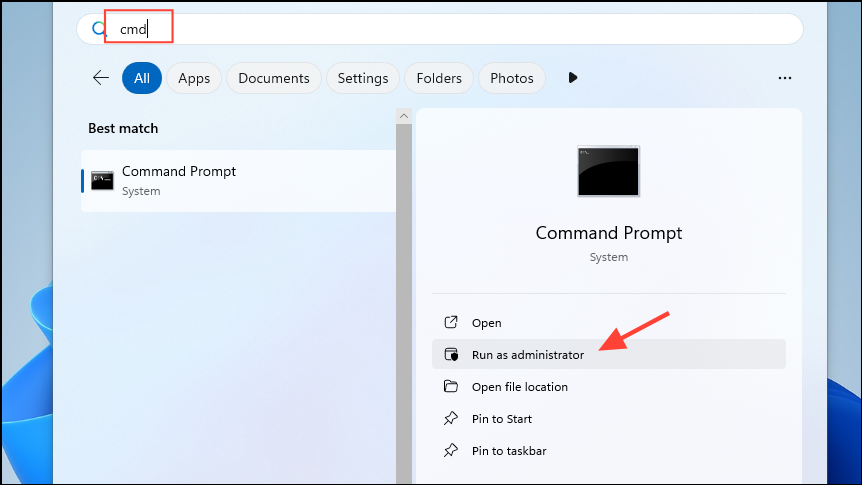Viewport: 862px width, 485px height.
Task: Switch to the Apps filter
Action: (x=194, y=78)
